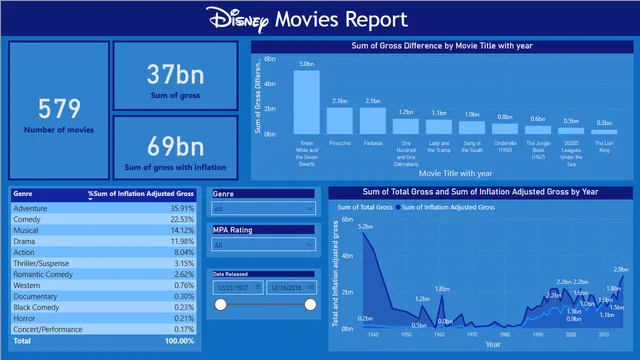Sort by %Sum of Inflation Adjusted Gross header
Image resolution: width=640 pixels, height=360 pixels.
click(141, 193)
